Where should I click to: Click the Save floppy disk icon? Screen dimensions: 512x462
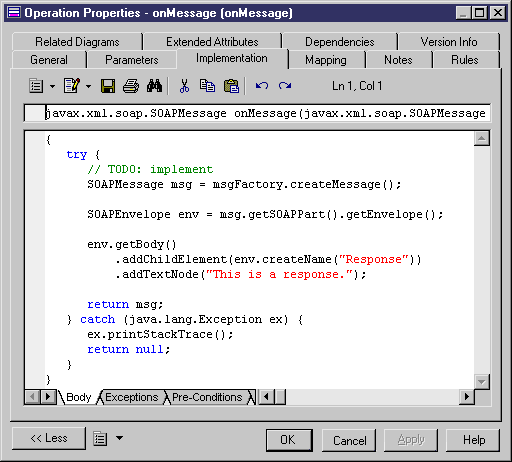pos(108,86)
